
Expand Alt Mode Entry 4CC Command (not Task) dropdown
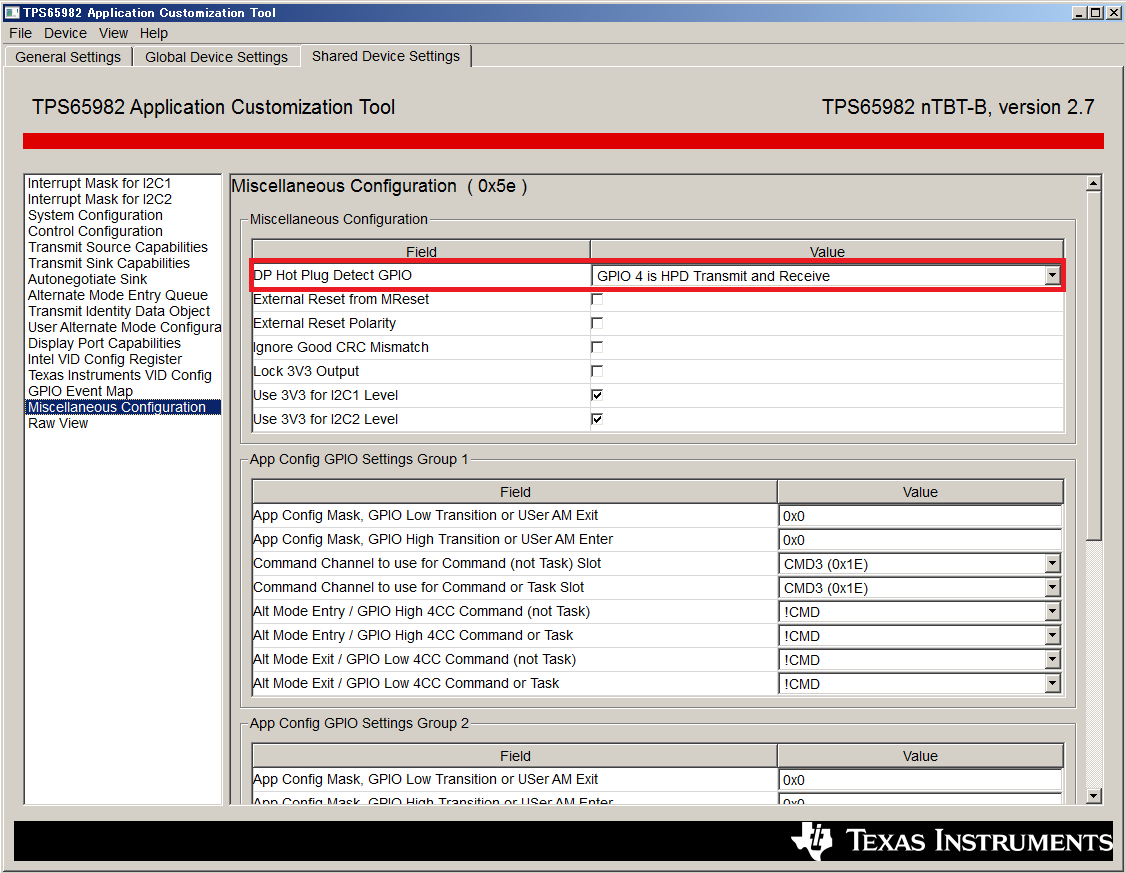click(x=1052, y=612)
